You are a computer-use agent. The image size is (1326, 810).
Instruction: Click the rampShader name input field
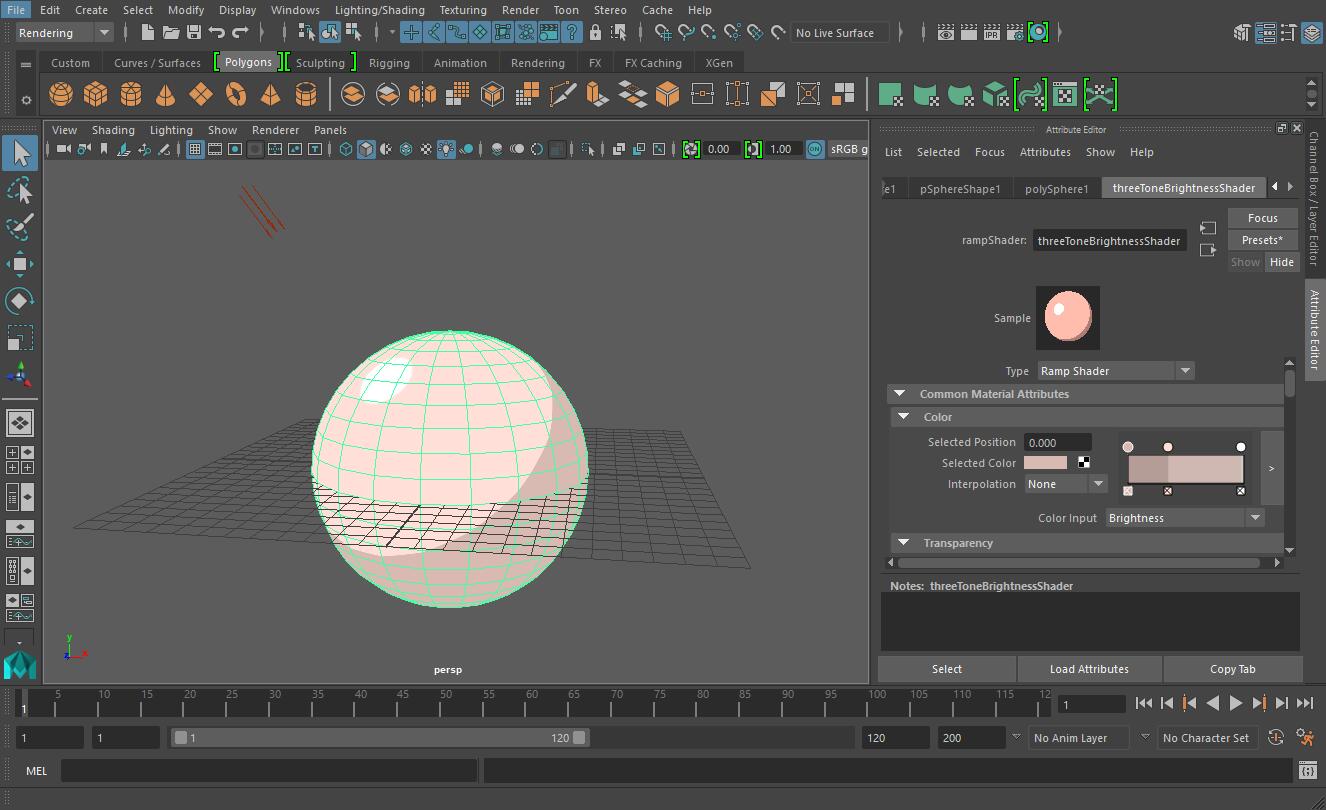tap(1109, 241)
